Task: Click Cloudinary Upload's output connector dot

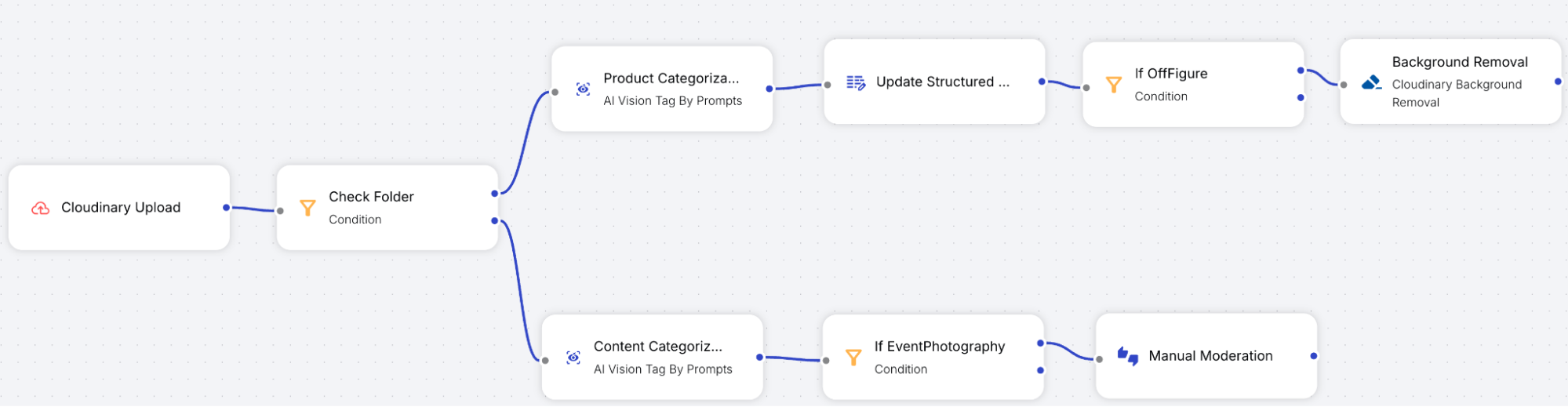Action: (x=226, y=208)
